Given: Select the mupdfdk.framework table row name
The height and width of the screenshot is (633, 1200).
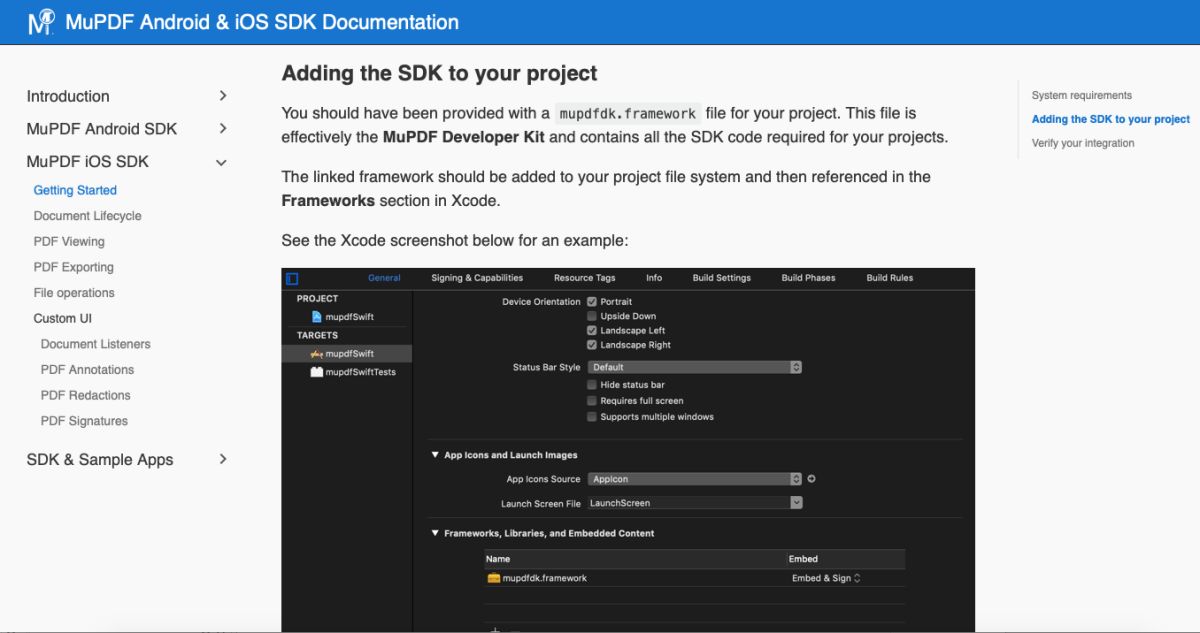Looking at the screenshot, I should (x=545, y=578).
